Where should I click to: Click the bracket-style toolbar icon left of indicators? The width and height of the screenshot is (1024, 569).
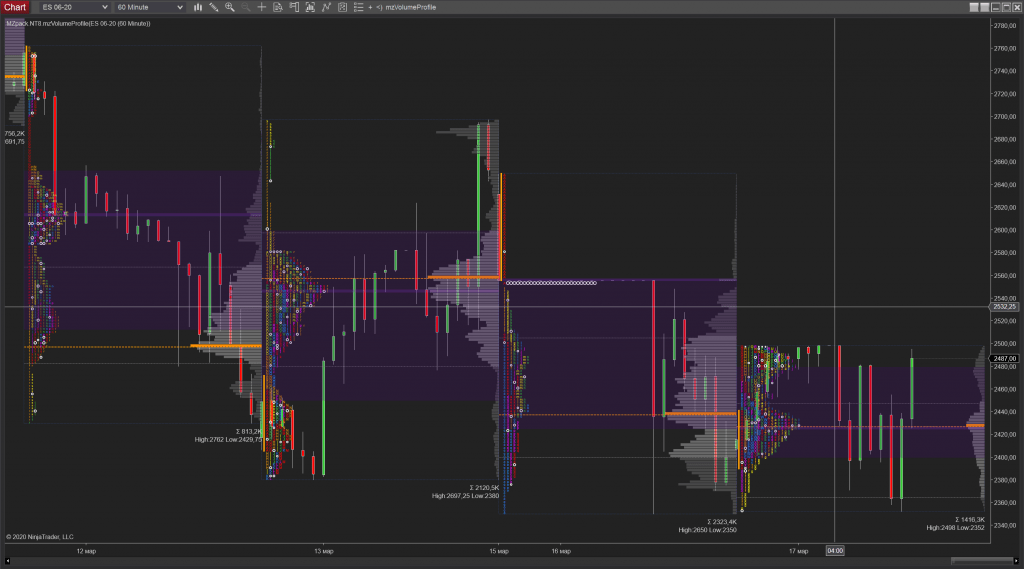[310, 7]
